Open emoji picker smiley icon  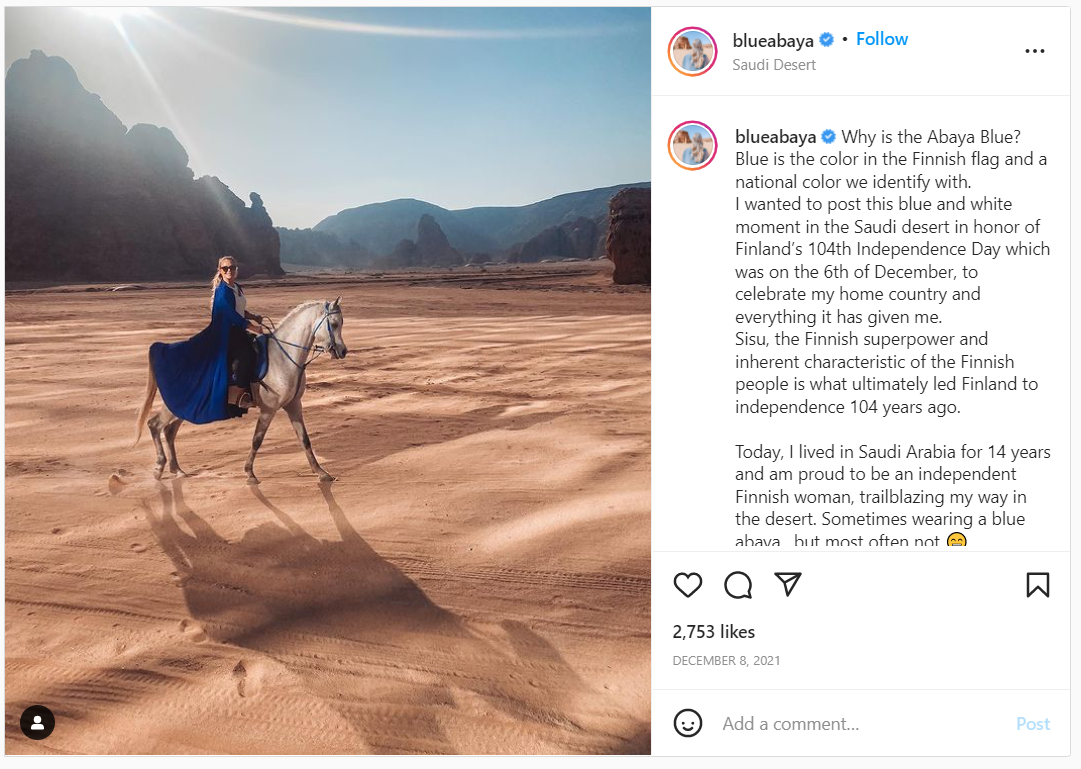pyautogui.click(x=687, y=723)
